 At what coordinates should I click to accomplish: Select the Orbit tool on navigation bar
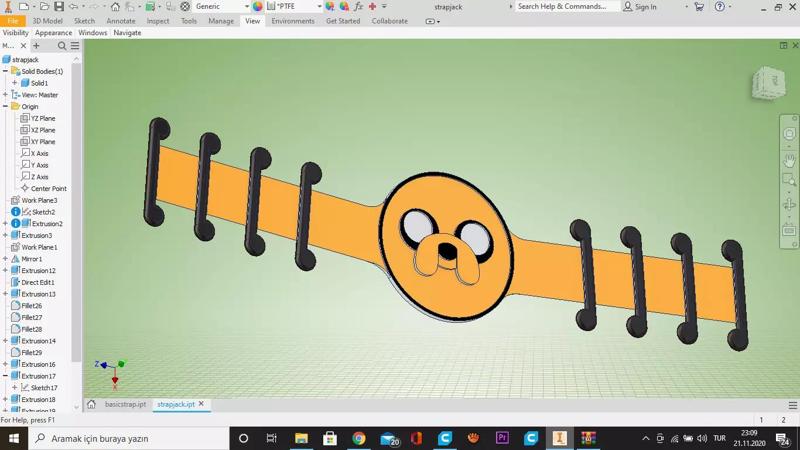[789, 205]
